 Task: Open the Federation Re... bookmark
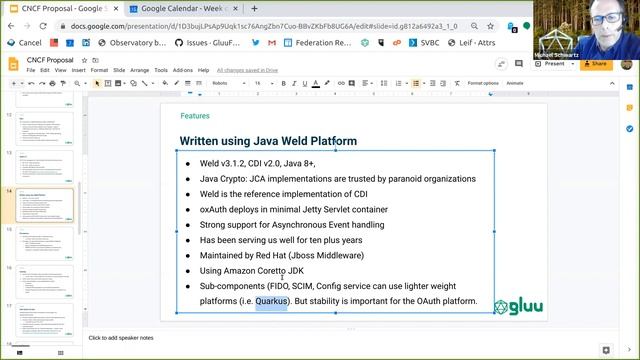click(318, 43)
